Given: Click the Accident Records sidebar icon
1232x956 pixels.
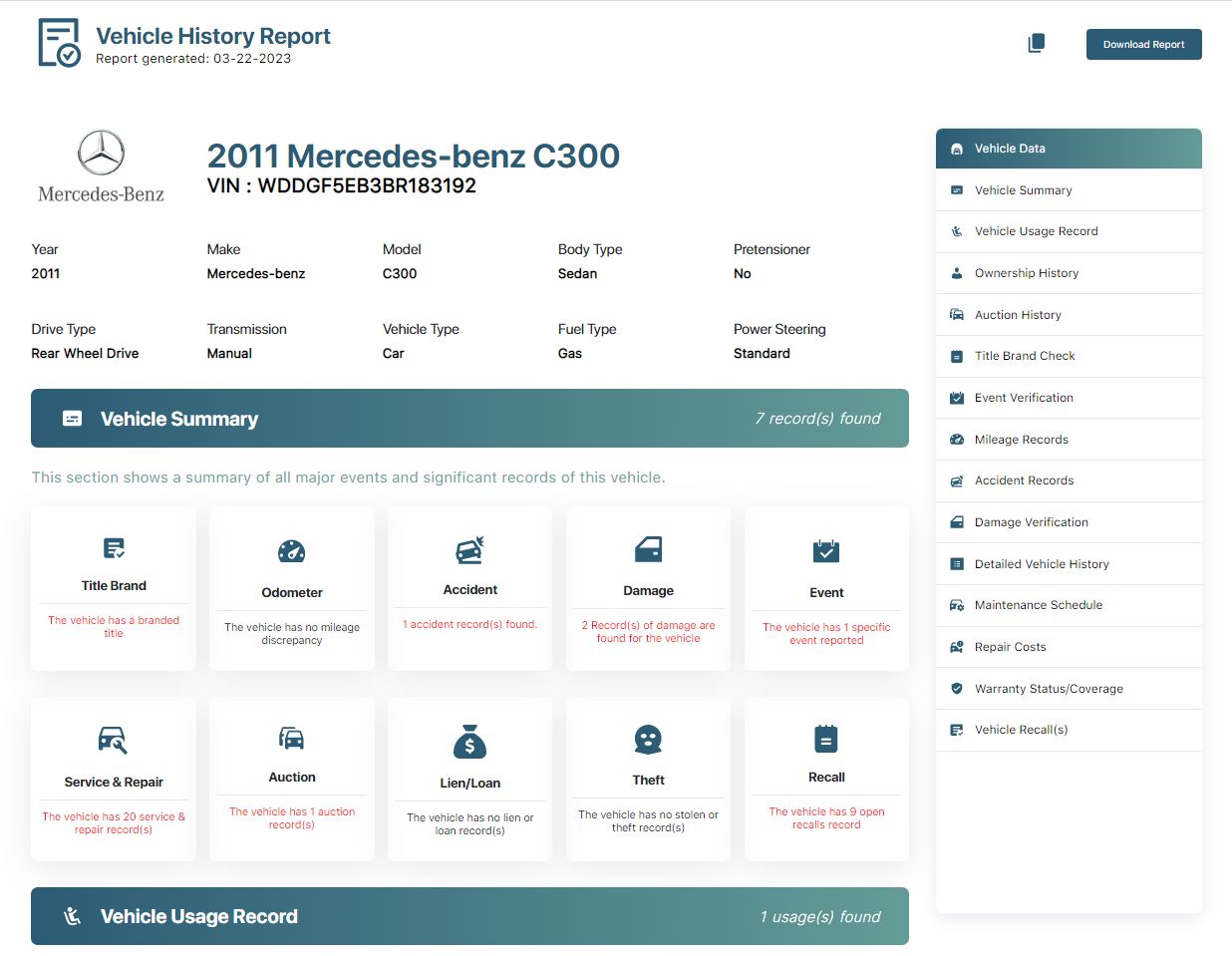Looking at the screenshot, I should pos(957,480).
